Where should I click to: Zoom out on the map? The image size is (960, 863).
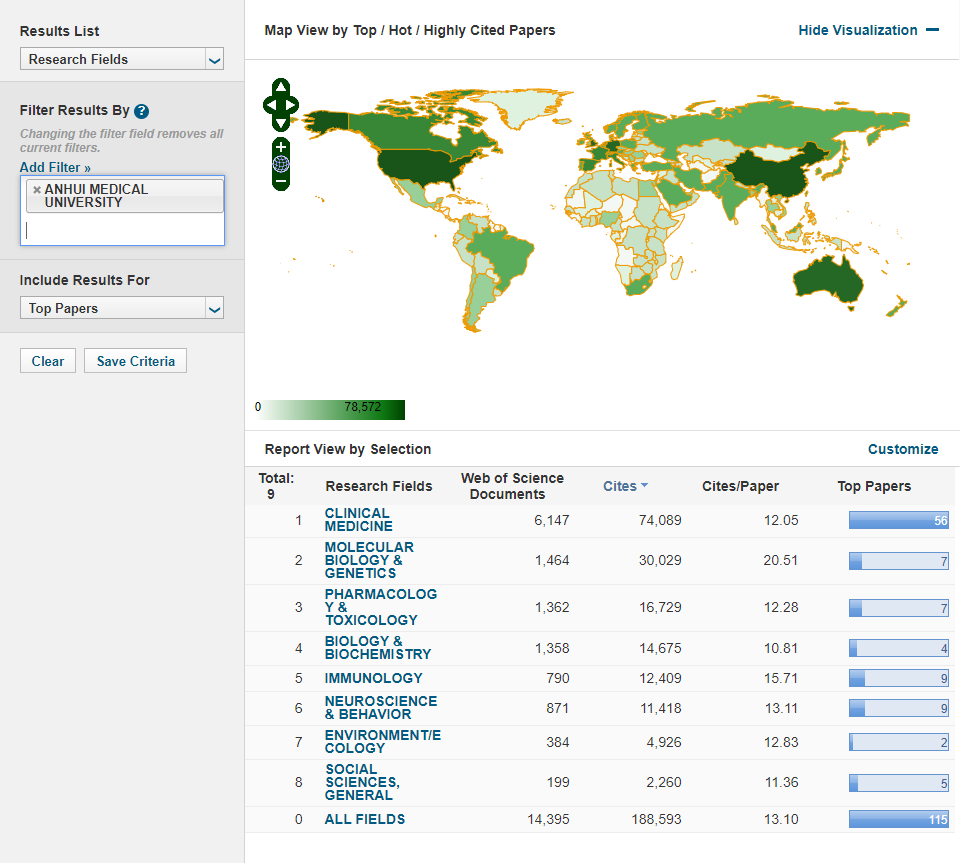pos(281,182)
